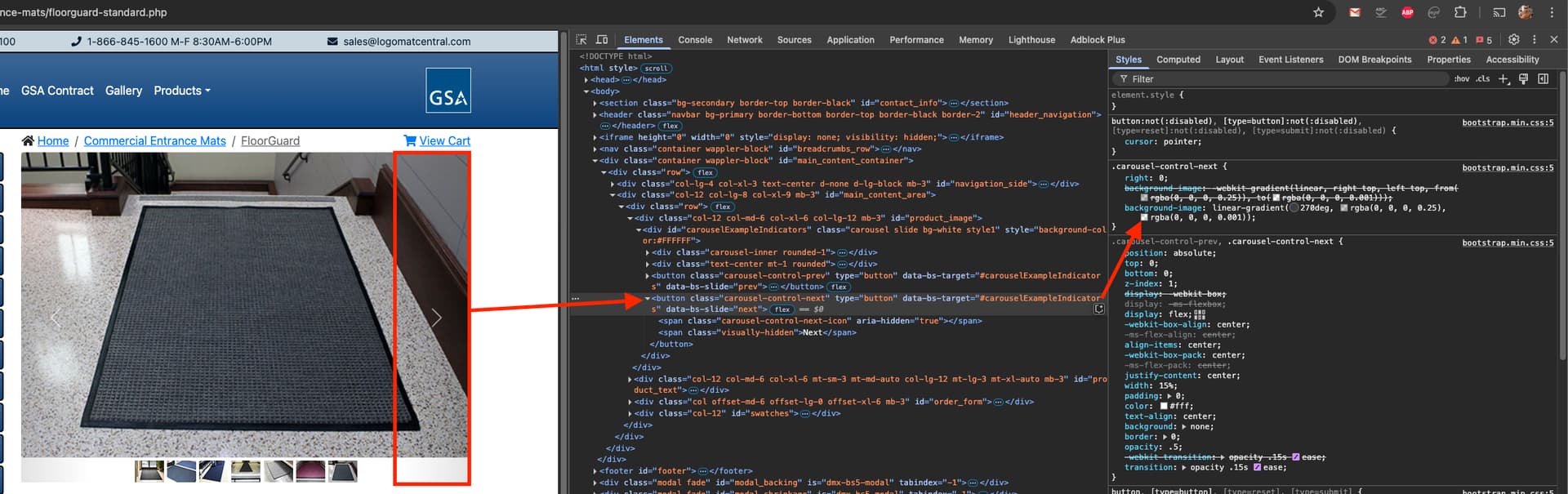Open the Chrome profile avatar
Viewport: 1568px width, 494px height.
point(1526,12)
